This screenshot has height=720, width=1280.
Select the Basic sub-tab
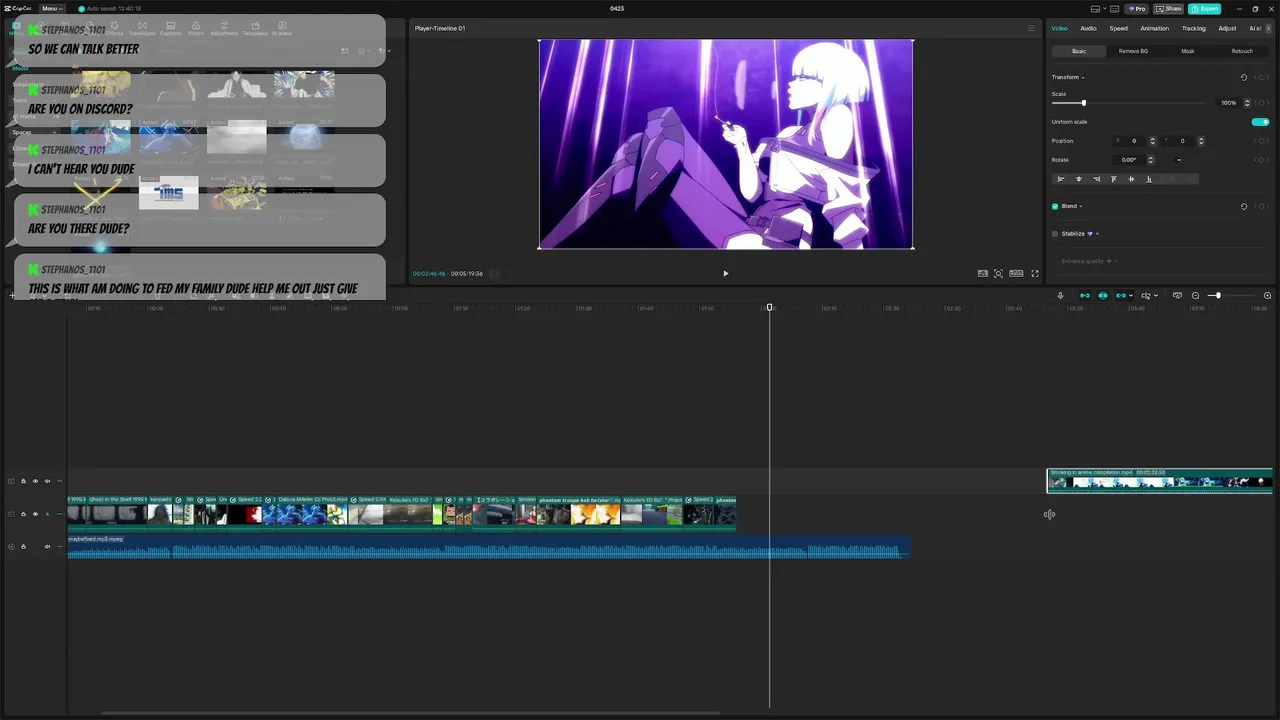[x=1079, y=51]
